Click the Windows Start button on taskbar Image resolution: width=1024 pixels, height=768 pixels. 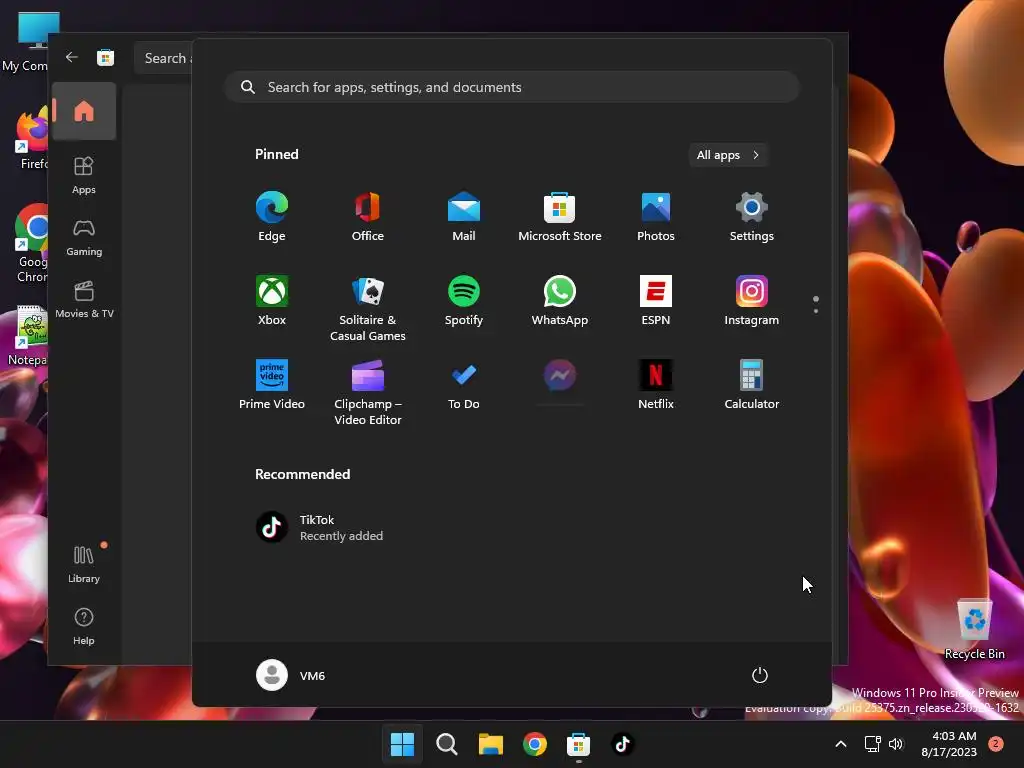tap(402, 744)
